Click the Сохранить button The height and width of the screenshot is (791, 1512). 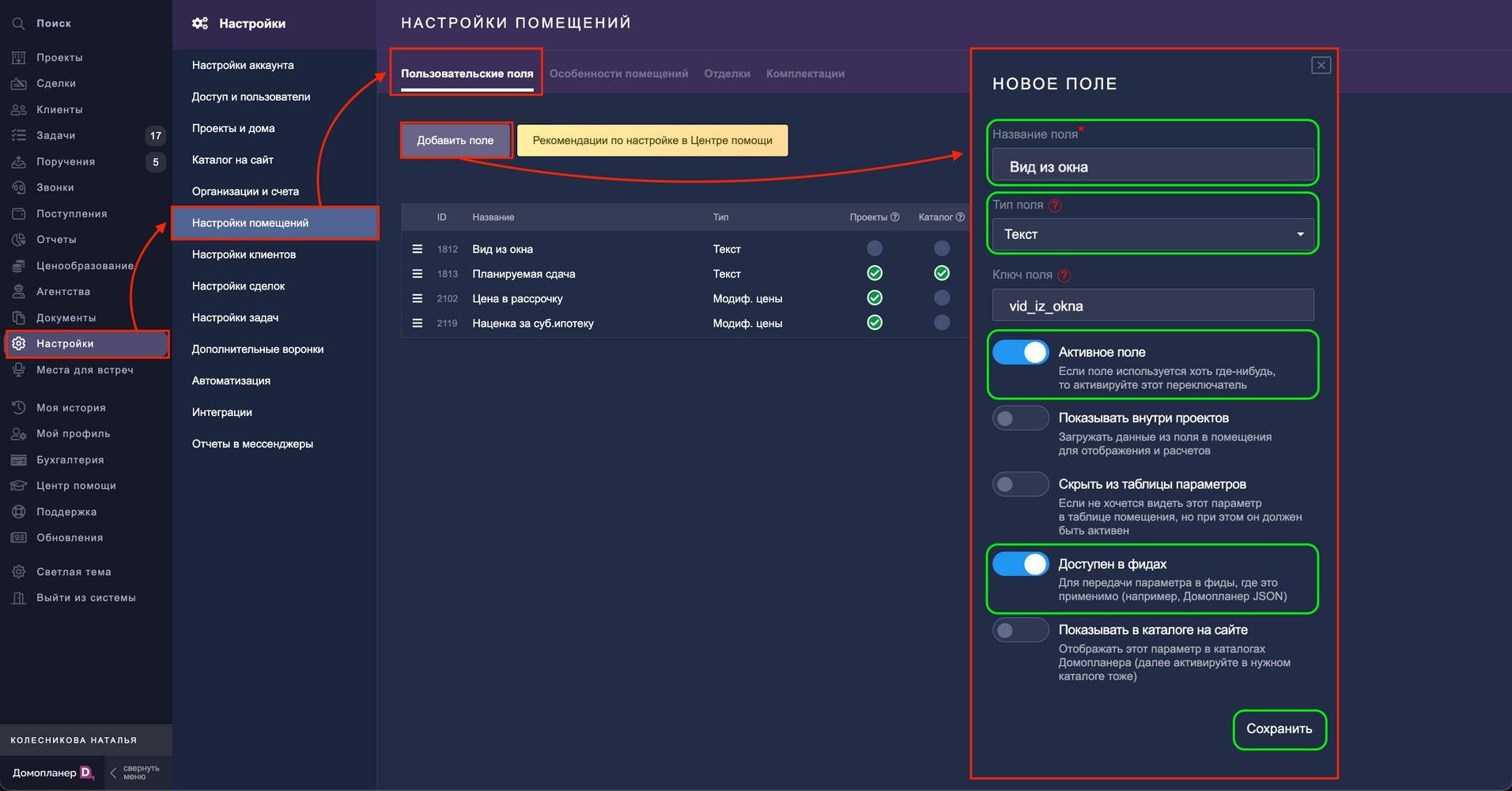(x=1279, y=729)
